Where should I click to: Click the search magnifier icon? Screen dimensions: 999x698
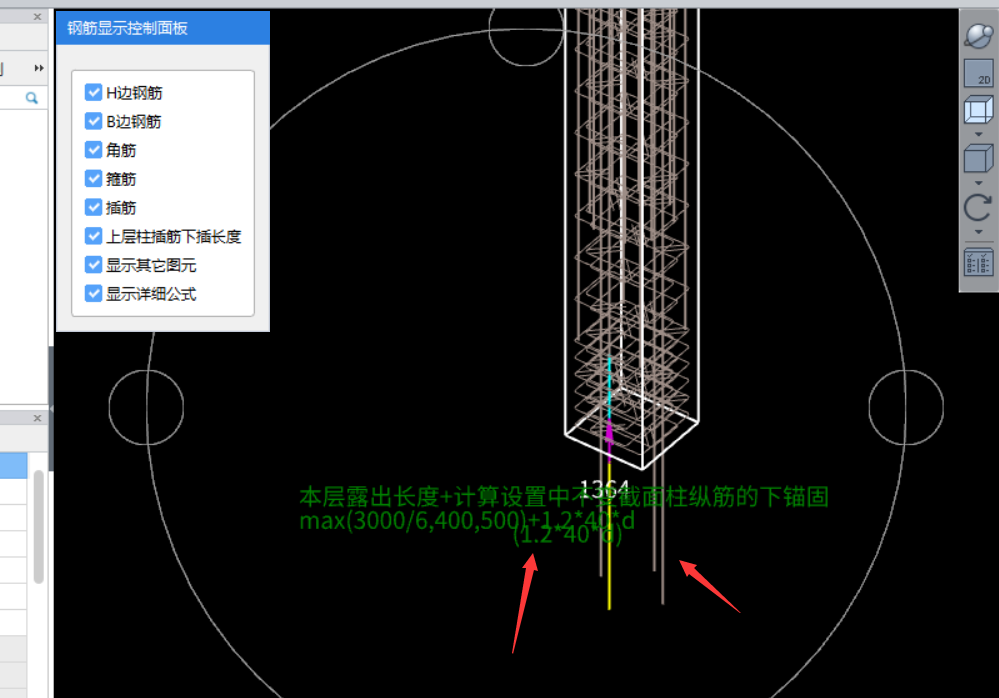tap(32, 97)
